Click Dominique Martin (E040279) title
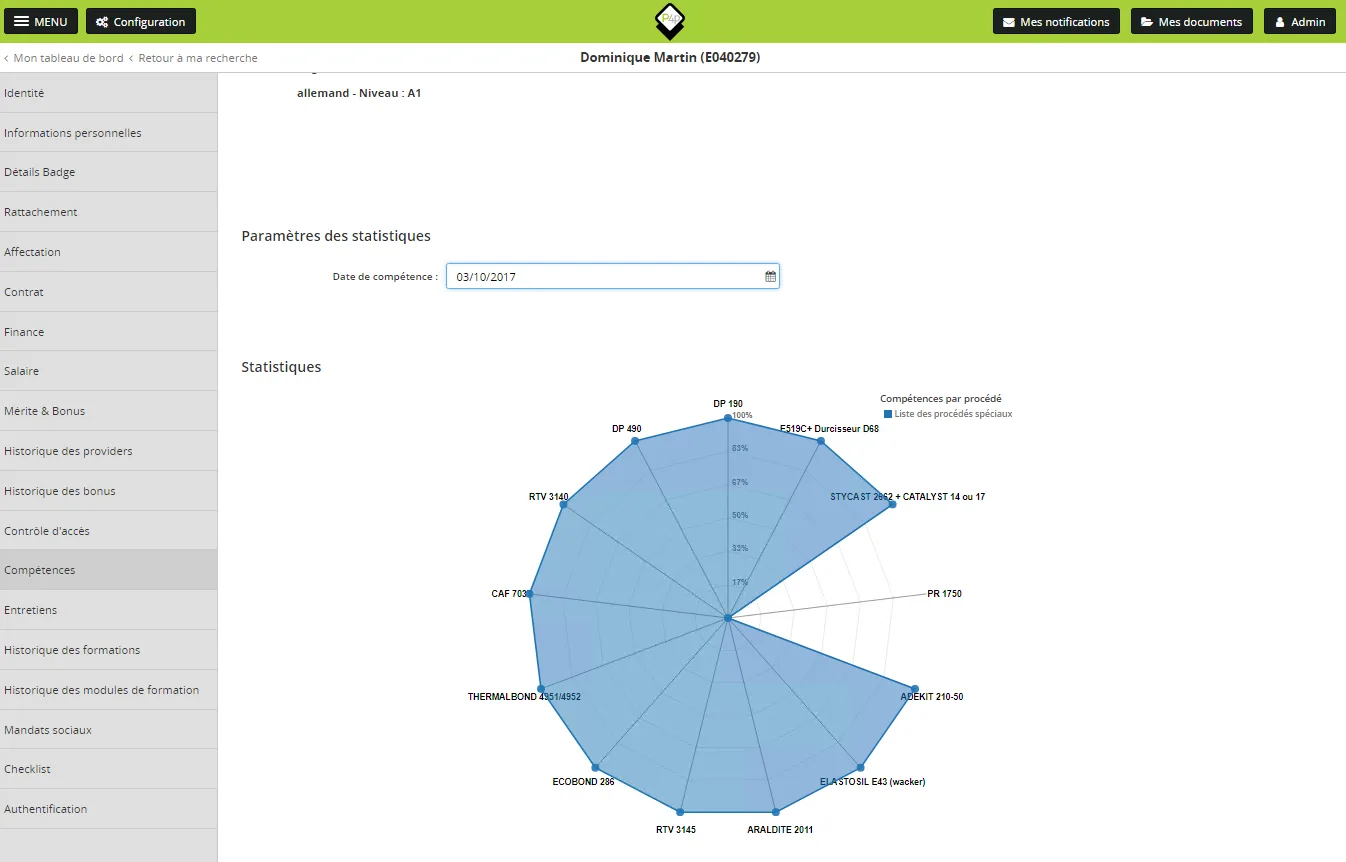1346x862 pixels. pos(670,58)
